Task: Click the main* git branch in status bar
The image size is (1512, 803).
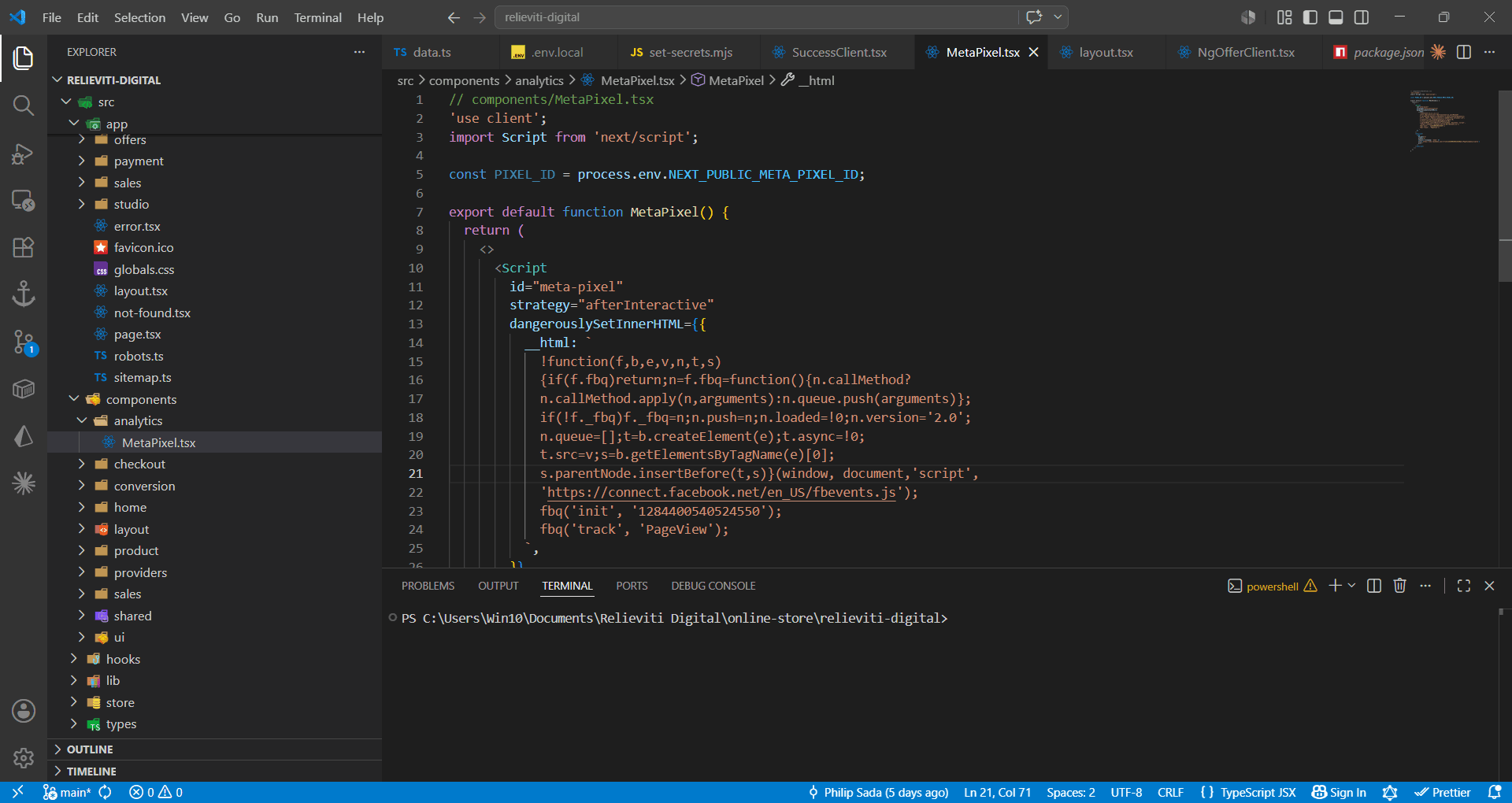Action: tap(67, 792)
